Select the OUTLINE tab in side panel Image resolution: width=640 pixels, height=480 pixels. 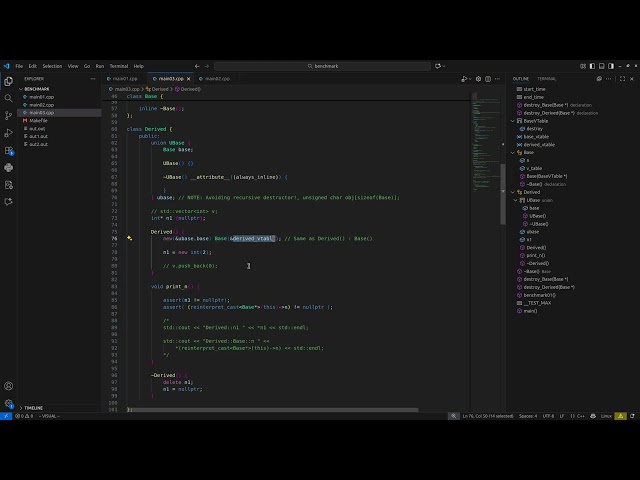pos(521,79)
